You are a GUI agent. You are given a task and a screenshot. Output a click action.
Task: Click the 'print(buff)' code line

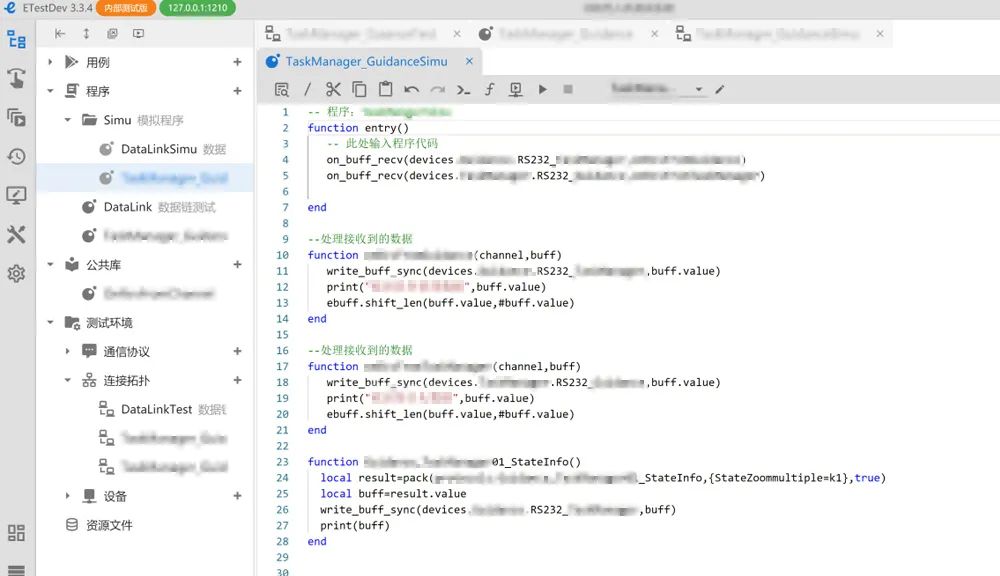[x=355, y=526]
